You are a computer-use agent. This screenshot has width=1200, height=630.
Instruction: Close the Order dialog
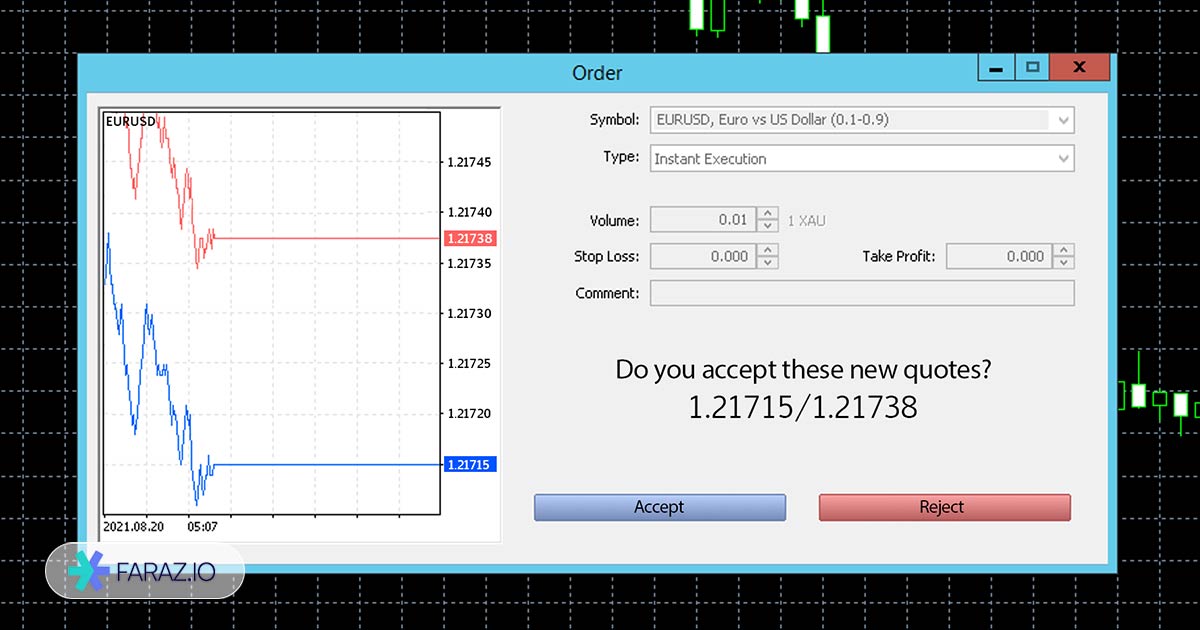(1079, 68)
